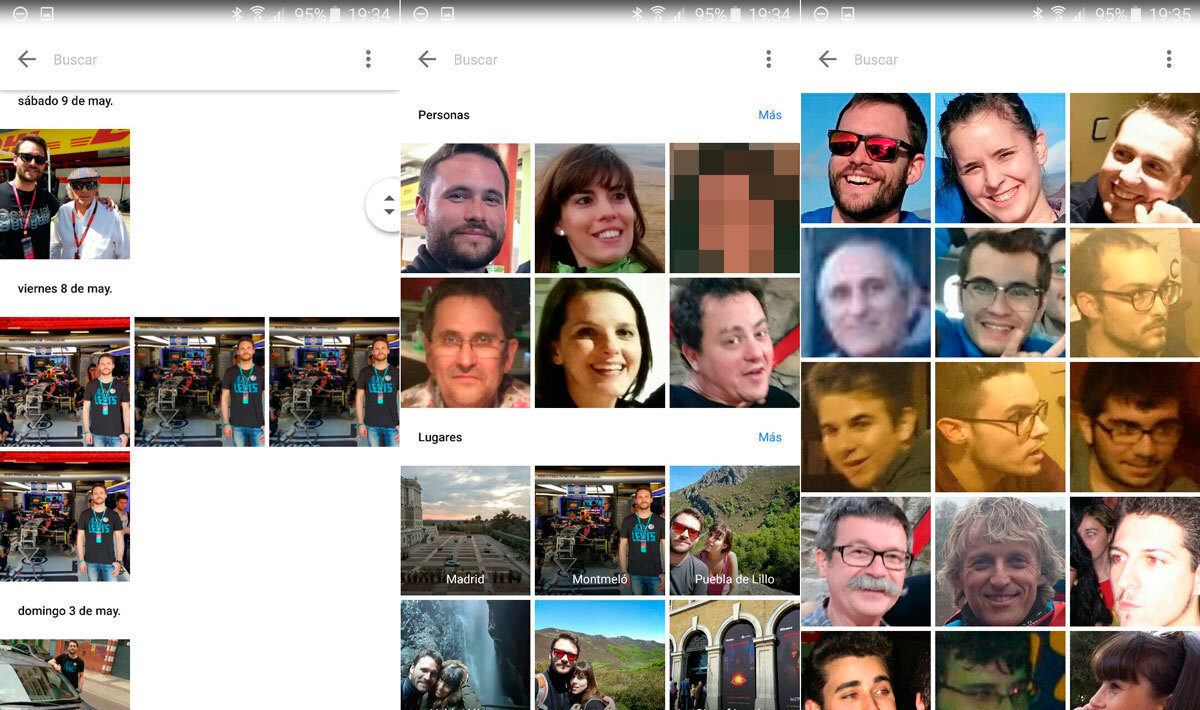This screenshot has width=1200, height=710.
Task: Tap the Bluetooth icon in left status bar
Action: click(x=237, y=14)
